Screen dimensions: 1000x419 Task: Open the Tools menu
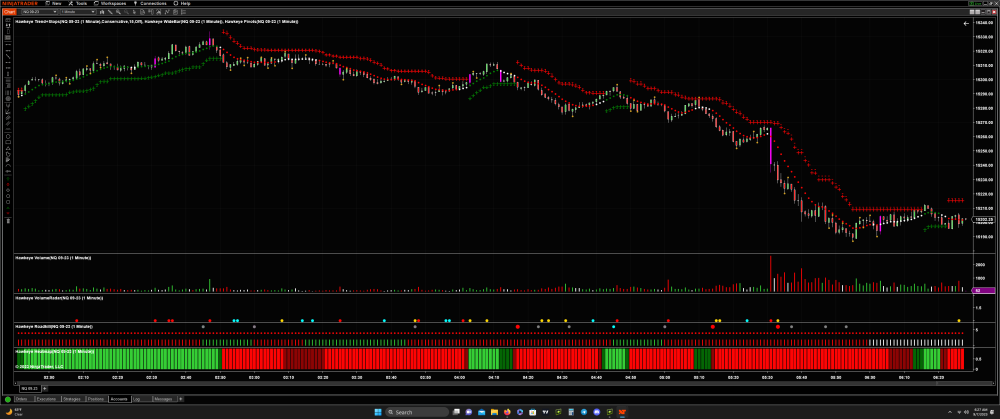[x=83, y=3]
